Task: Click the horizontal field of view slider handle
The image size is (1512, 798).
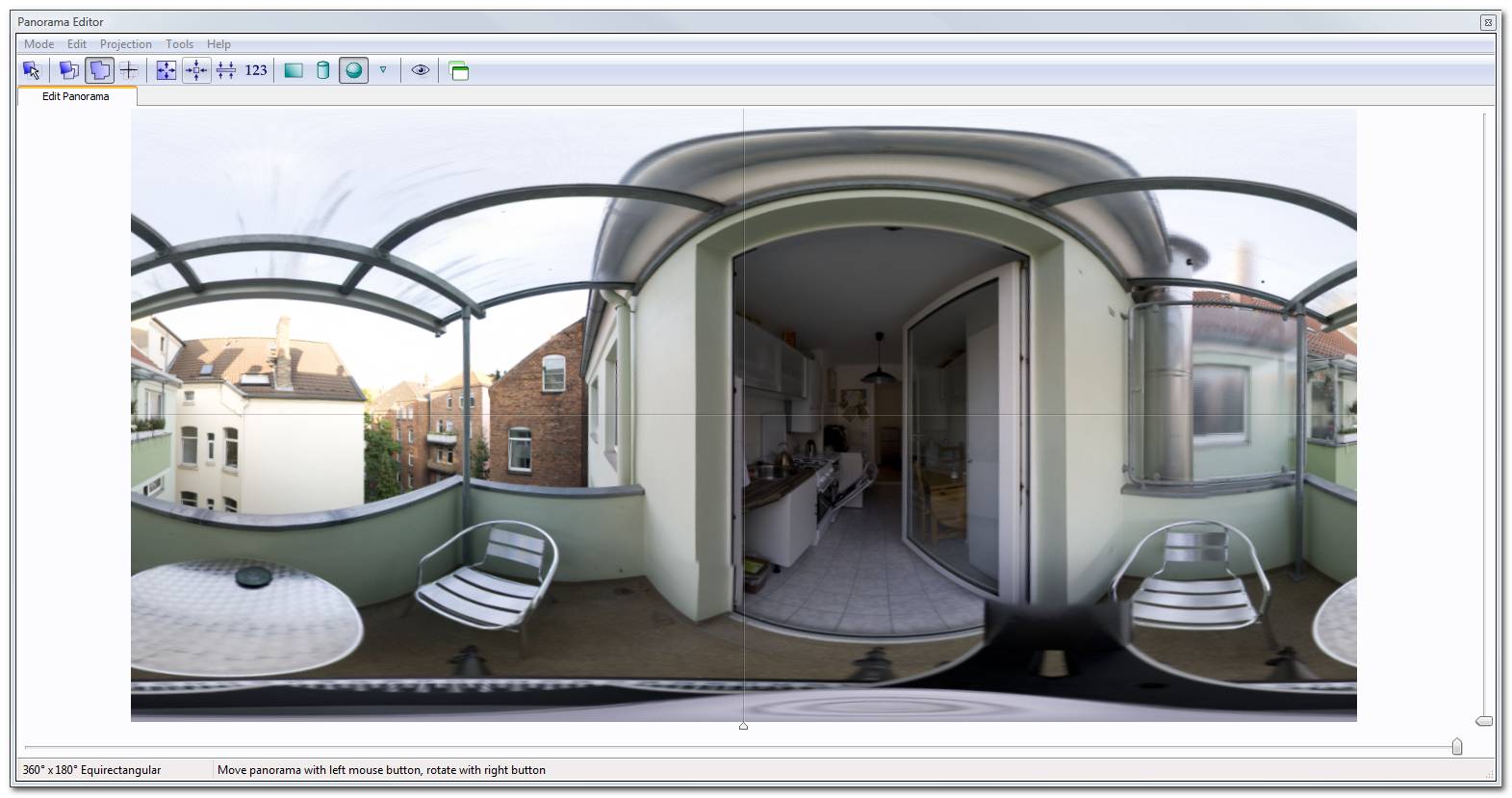Action: tap(1456, 747)
